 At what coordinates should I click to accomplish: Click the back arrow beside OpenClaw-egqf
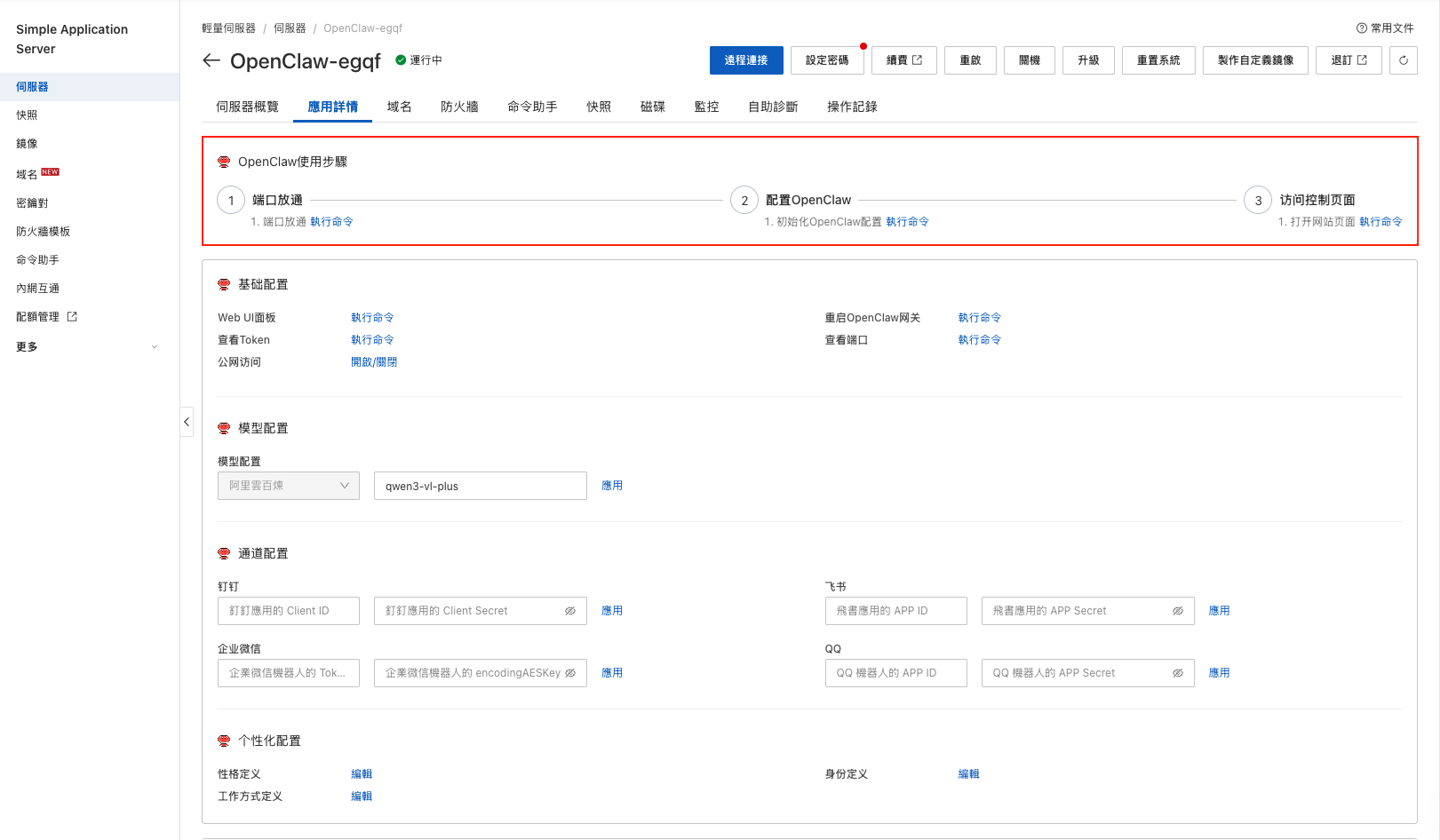click(x=211, y=60)
